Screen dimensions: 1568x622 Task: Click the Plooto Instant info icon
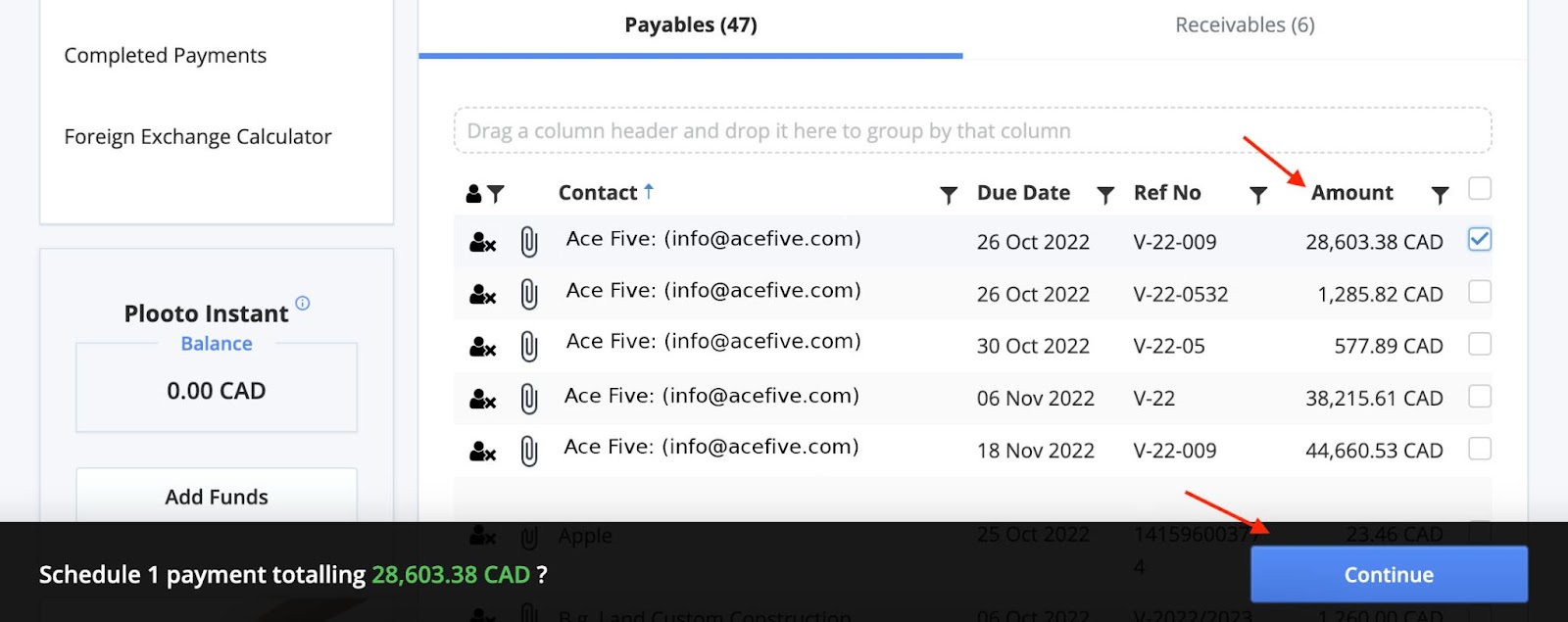(x=303, y=304)
